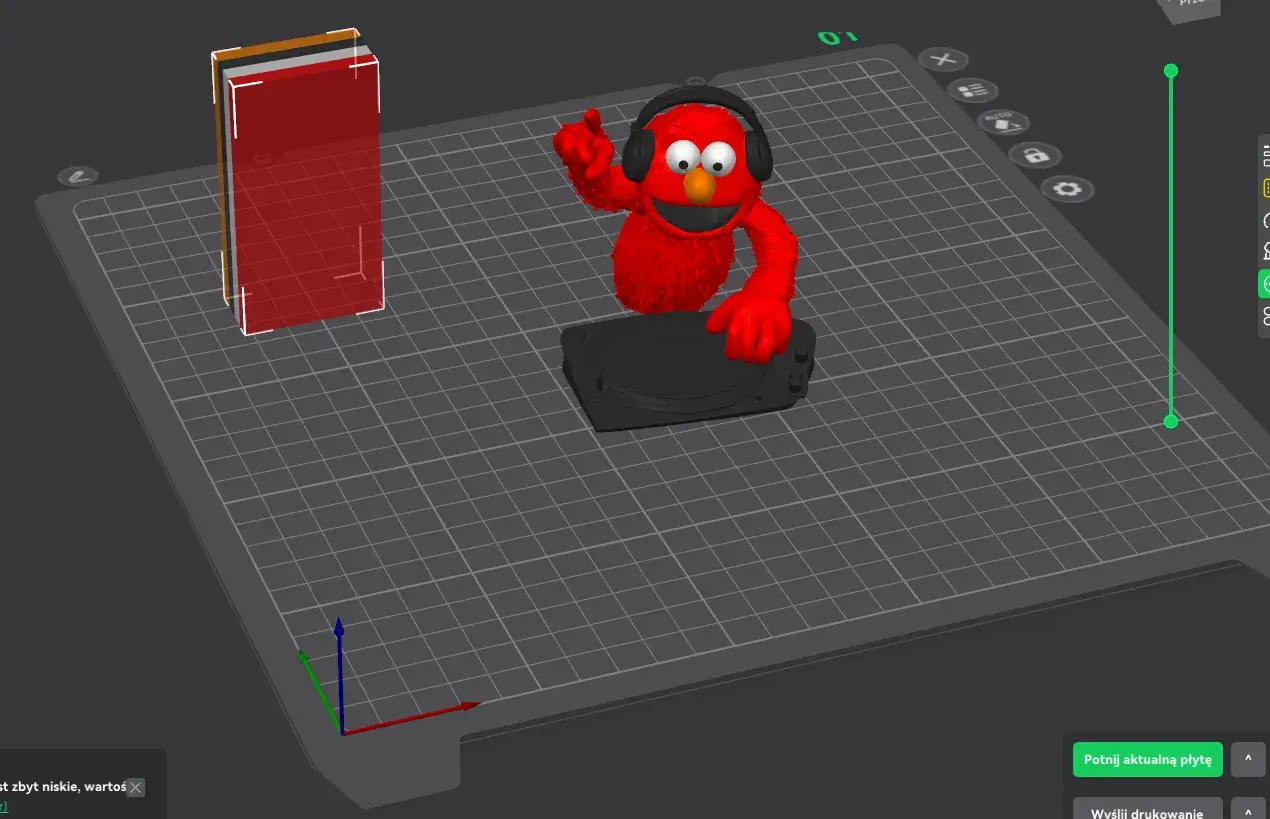Viewport: 1270px width, 819px height.
Task: Click the AUTO orient icon on plate
Action: pyautogui.click(x=1003, y=124)
